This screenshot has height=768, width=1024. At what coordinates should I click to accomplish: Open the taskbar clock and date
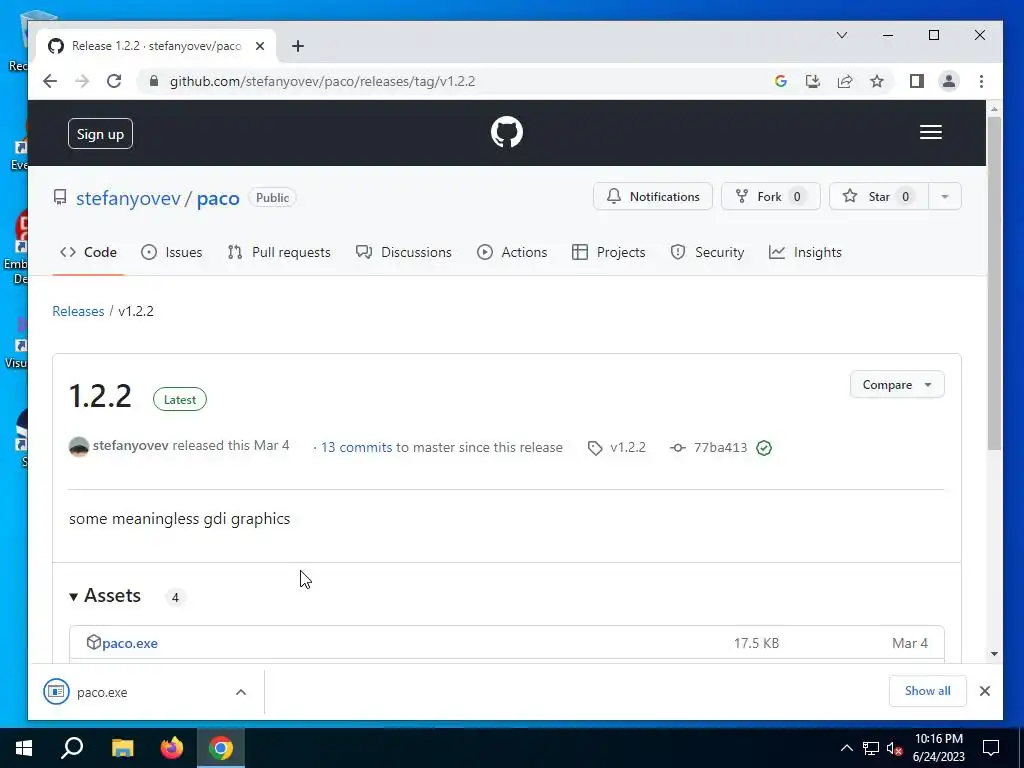tap(938, 748)
